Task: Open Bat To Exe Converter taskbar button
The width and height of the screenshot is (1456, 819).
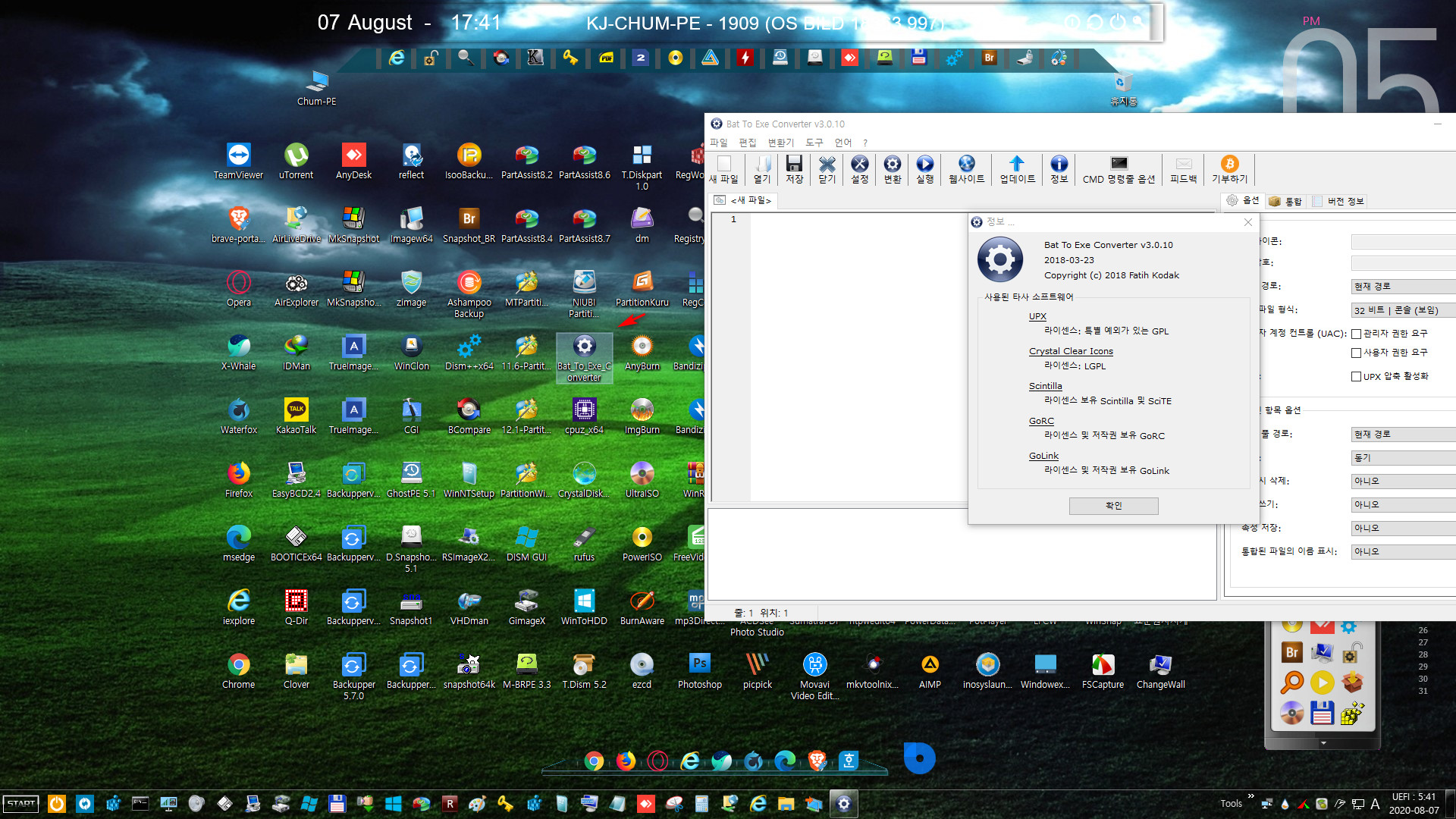Action: 843,804
